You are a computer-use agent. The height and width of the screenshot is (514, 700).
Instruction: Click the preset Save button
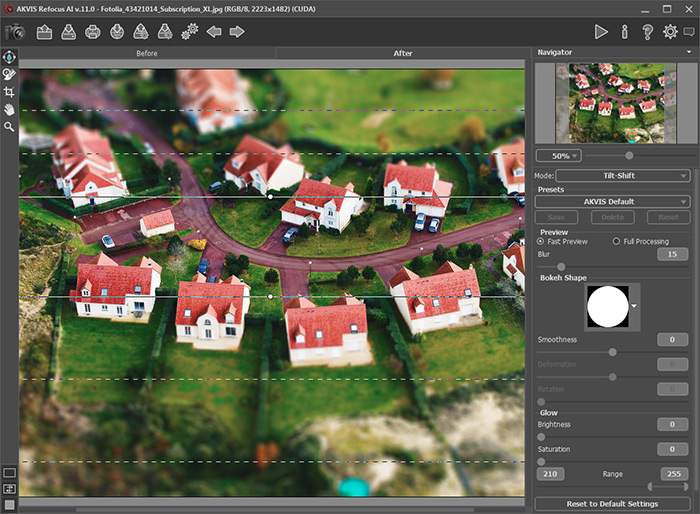[x=556, y=217]
